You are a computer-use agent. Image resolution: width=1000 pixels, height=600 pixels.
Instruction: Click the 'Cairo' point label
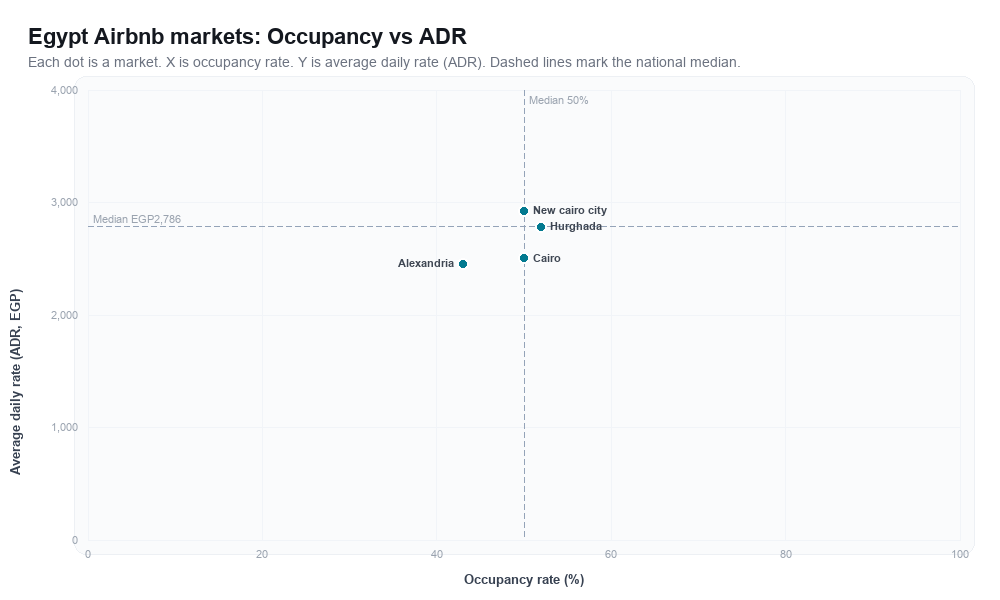(x=547, y=258)
